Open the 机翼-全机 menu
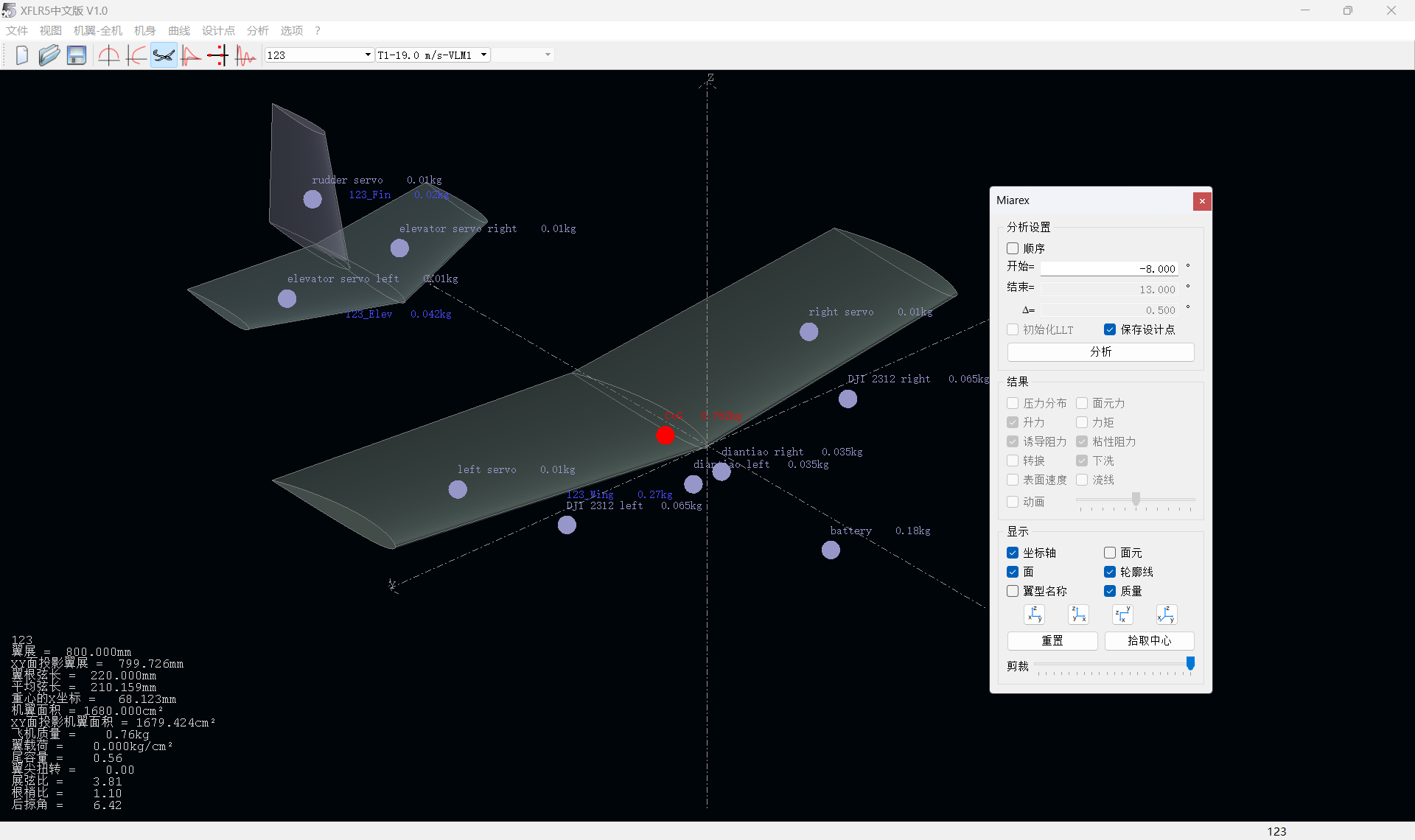This screenshot has height=840, width=1415. point(98,30)
